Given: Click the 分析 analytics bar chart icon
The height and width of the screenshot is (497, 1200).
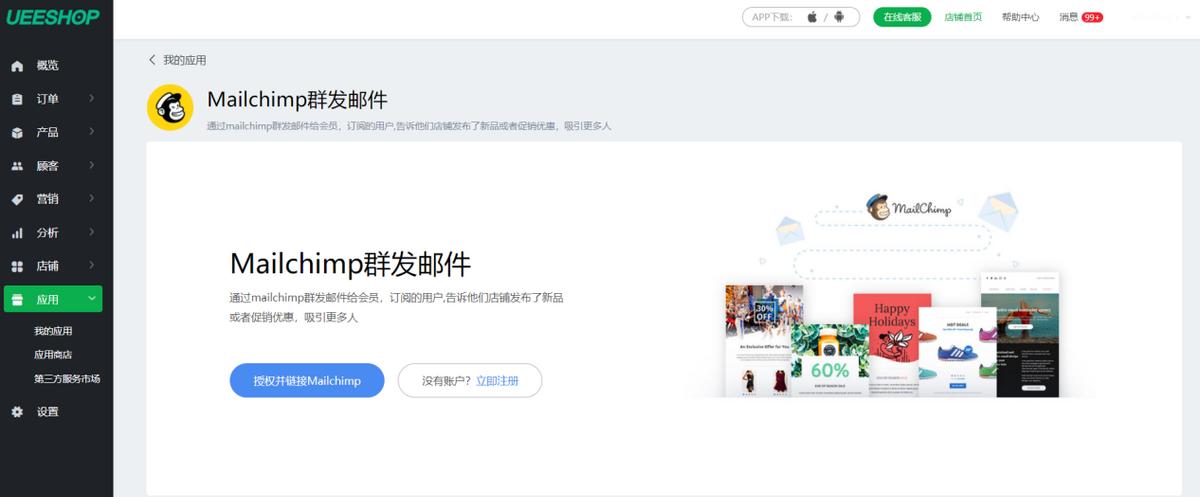Looking at the screenshot, I should (x=17, y=233).
